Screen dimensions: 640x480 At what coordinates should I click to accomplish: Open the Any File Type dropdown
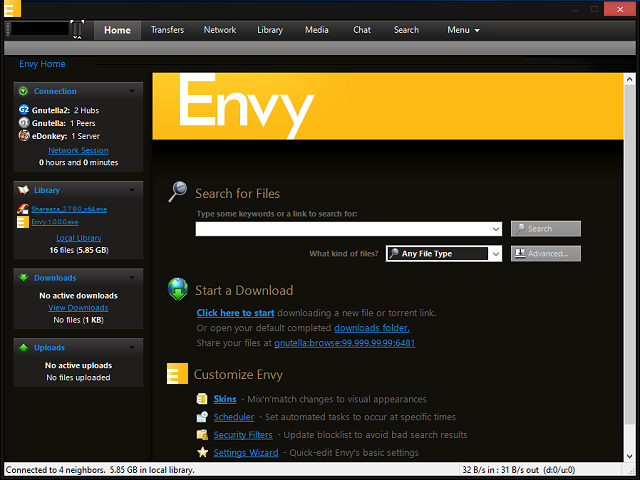[496, 254]
